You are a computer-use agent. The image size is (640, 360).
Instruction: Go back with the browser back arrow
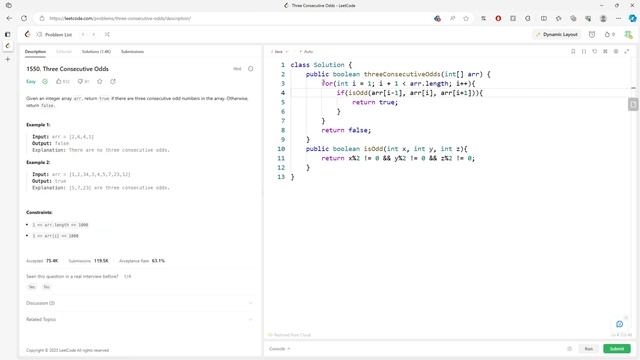(9, 18)
